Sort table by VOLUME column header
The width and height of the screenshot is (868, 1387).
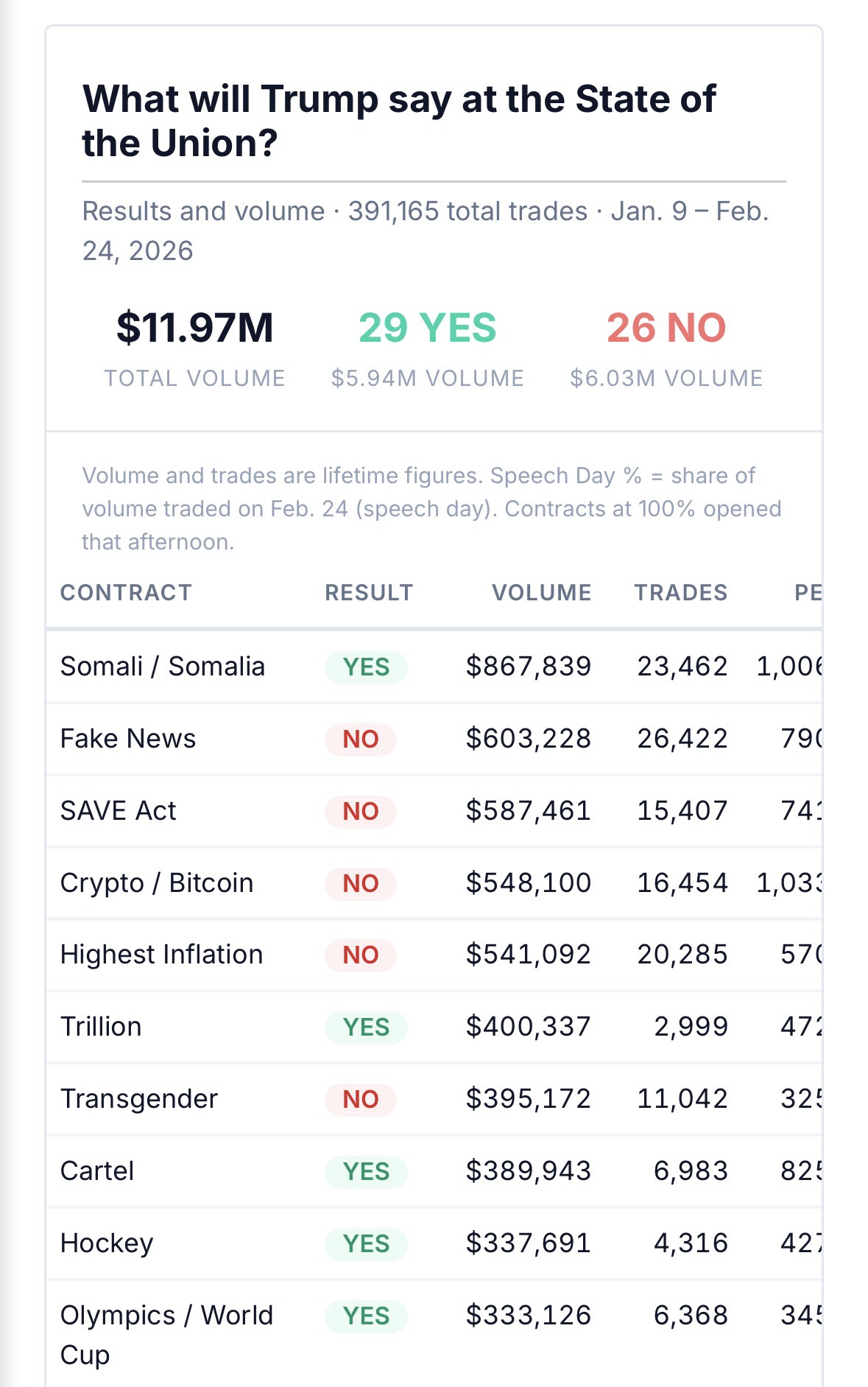coord(541,592)
